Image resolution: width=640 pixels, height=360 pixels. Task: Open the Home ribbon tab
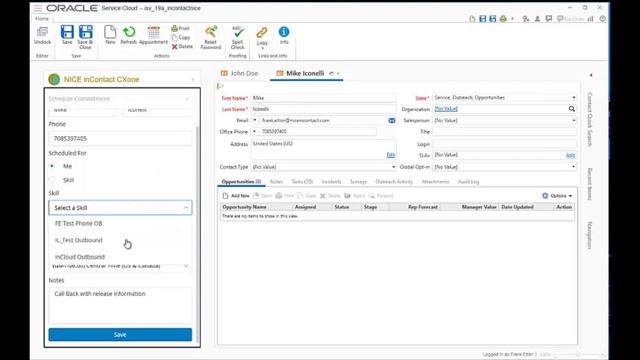[42, 19]
